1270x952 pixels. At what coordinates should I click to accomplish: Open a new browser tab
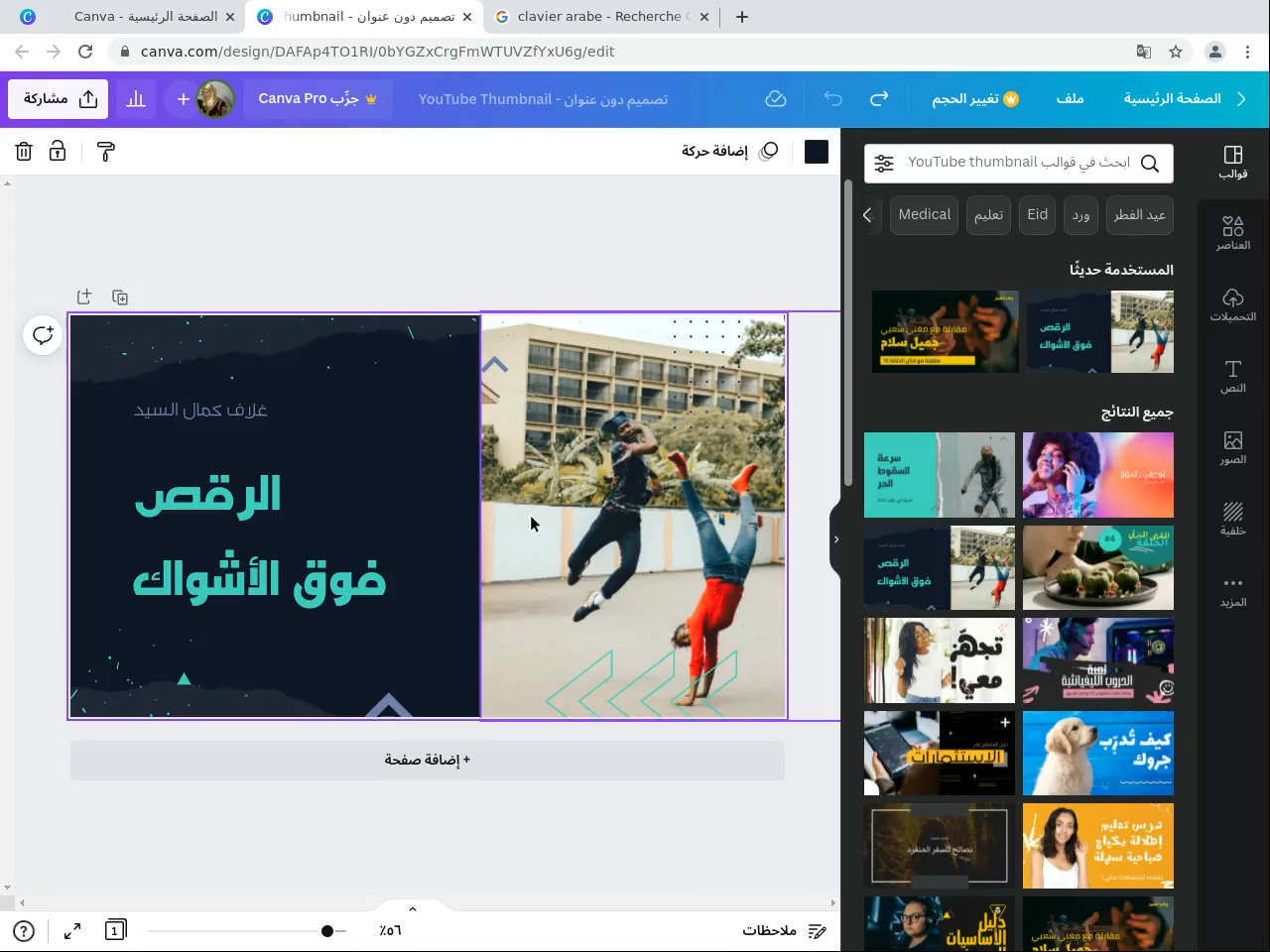(x=742, y=17)
